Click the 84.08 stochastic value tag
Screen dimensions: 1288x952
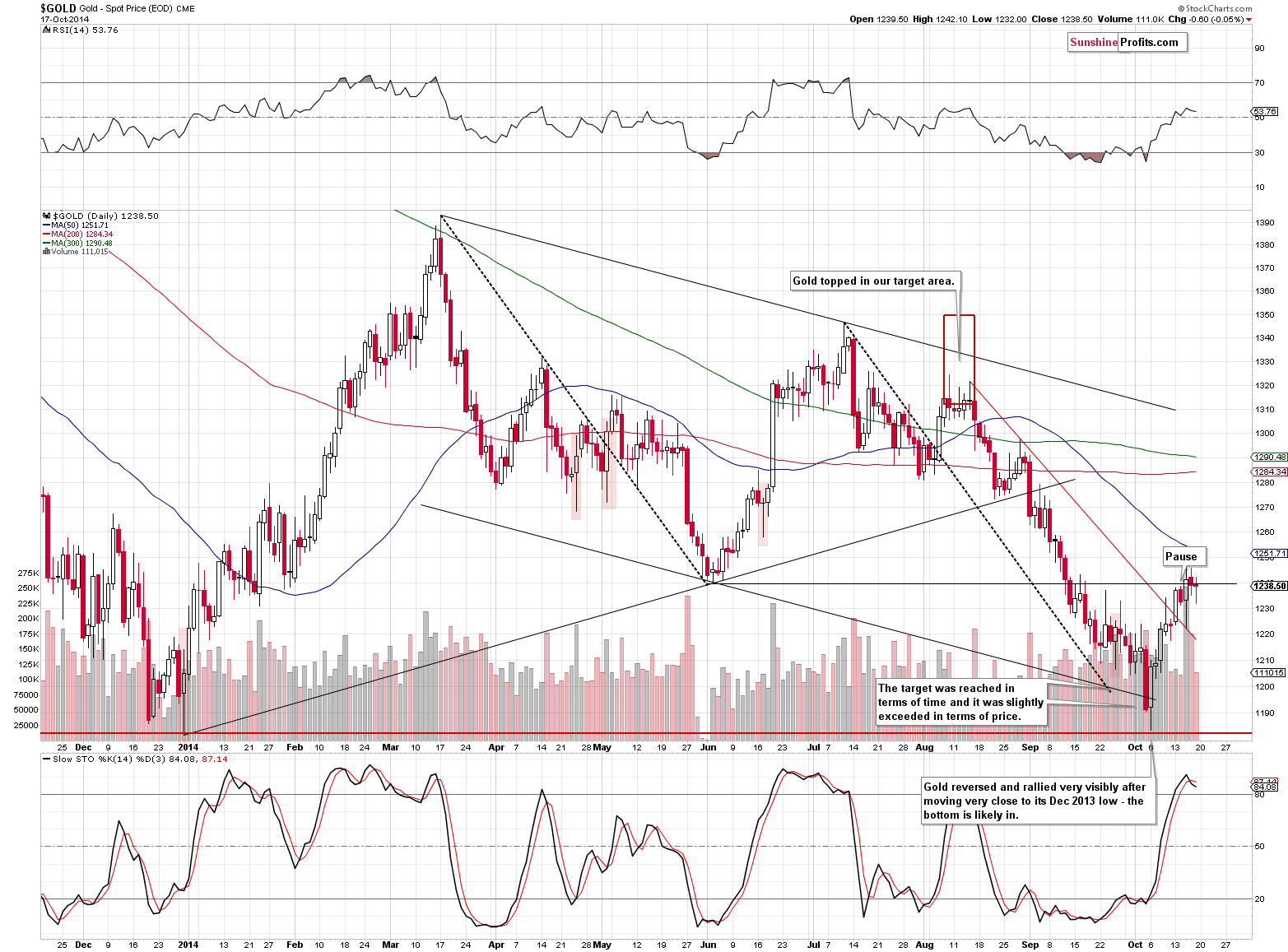click(x=1265, y=787)
